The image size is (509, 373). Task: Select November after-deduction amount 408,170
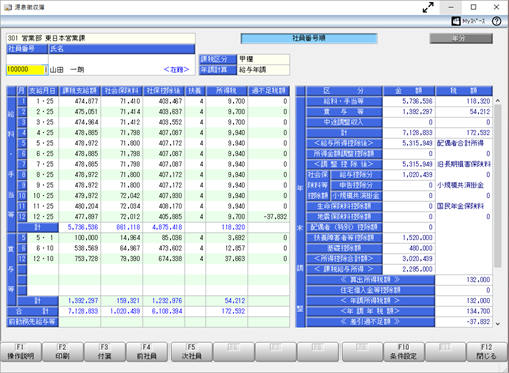point(170,206)
